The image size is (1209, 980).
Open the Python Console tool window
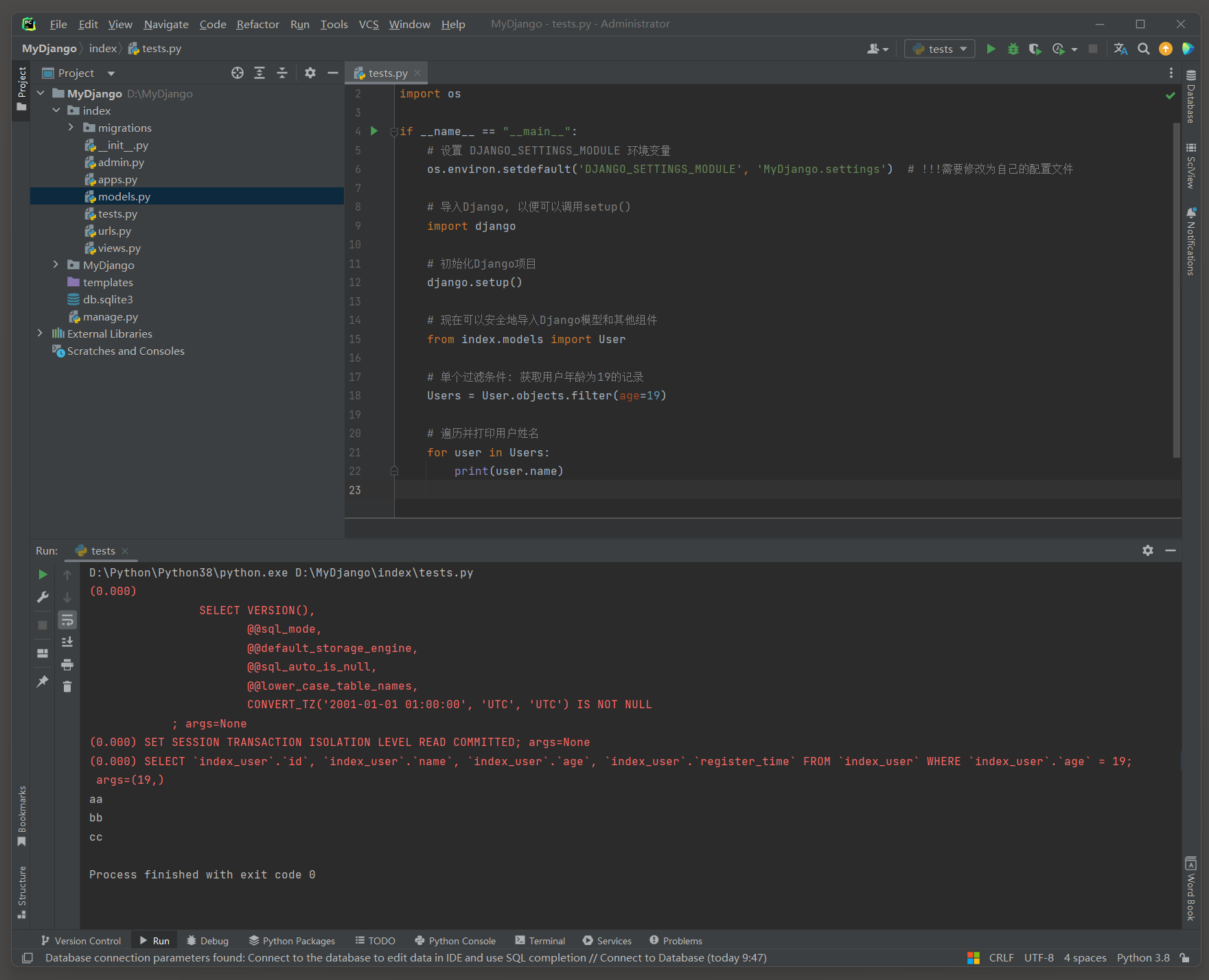pos(455,941)
